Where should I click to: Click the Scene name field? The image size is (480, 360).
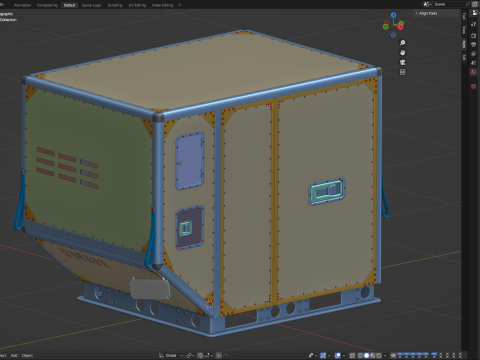tap(449, 4)
